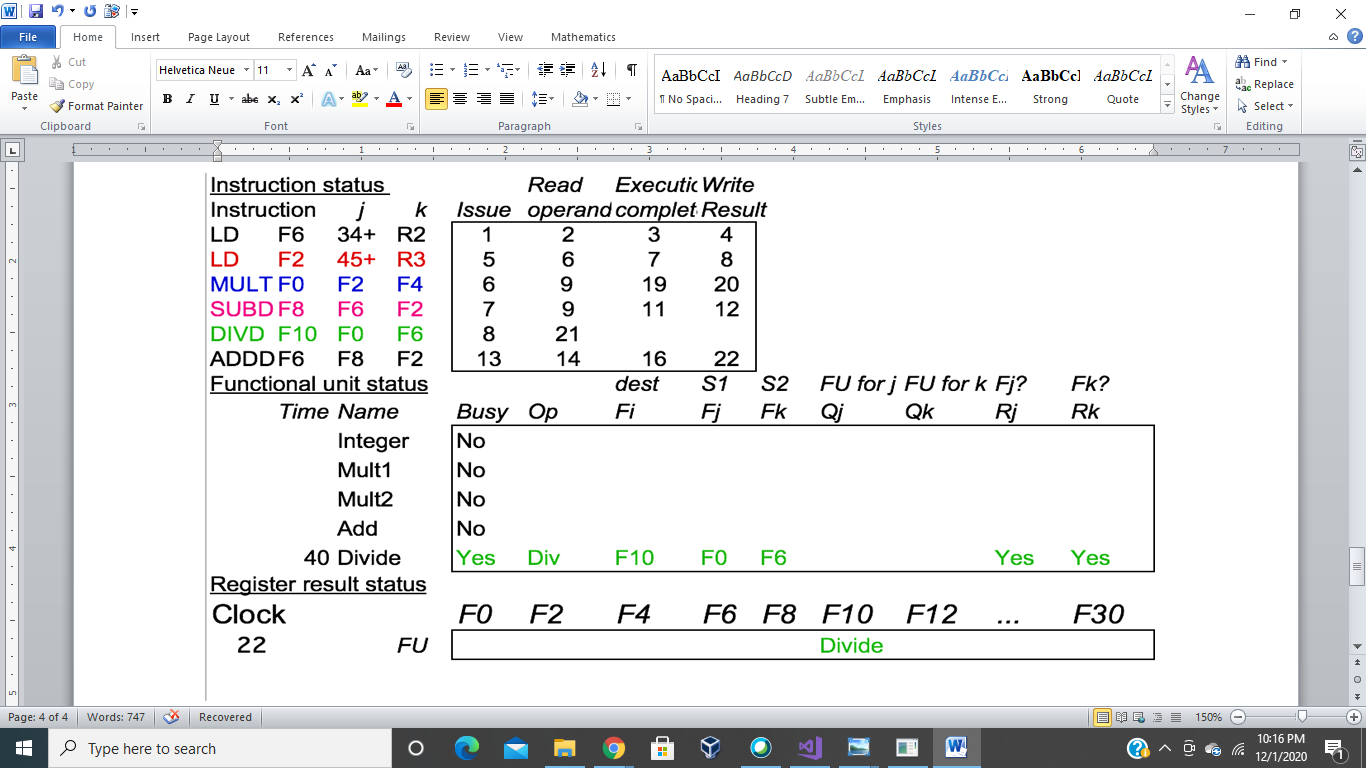Expand the Styles gallery
The width and height of the screenshot is (1366, 768).
tap(1167, 105)
